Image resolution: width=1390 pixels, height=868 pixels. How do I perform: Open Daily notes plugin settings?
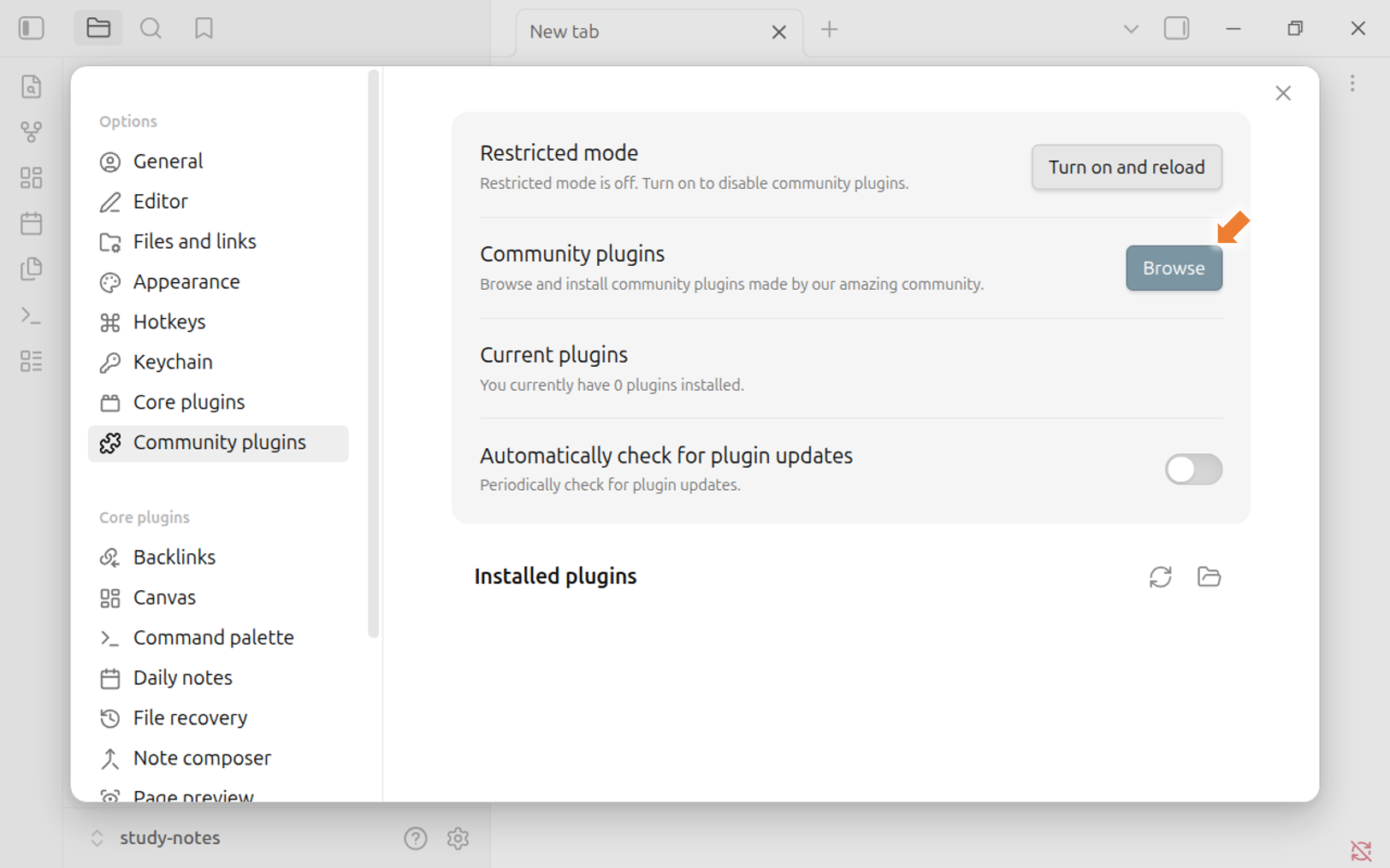(x=218, y=677)
